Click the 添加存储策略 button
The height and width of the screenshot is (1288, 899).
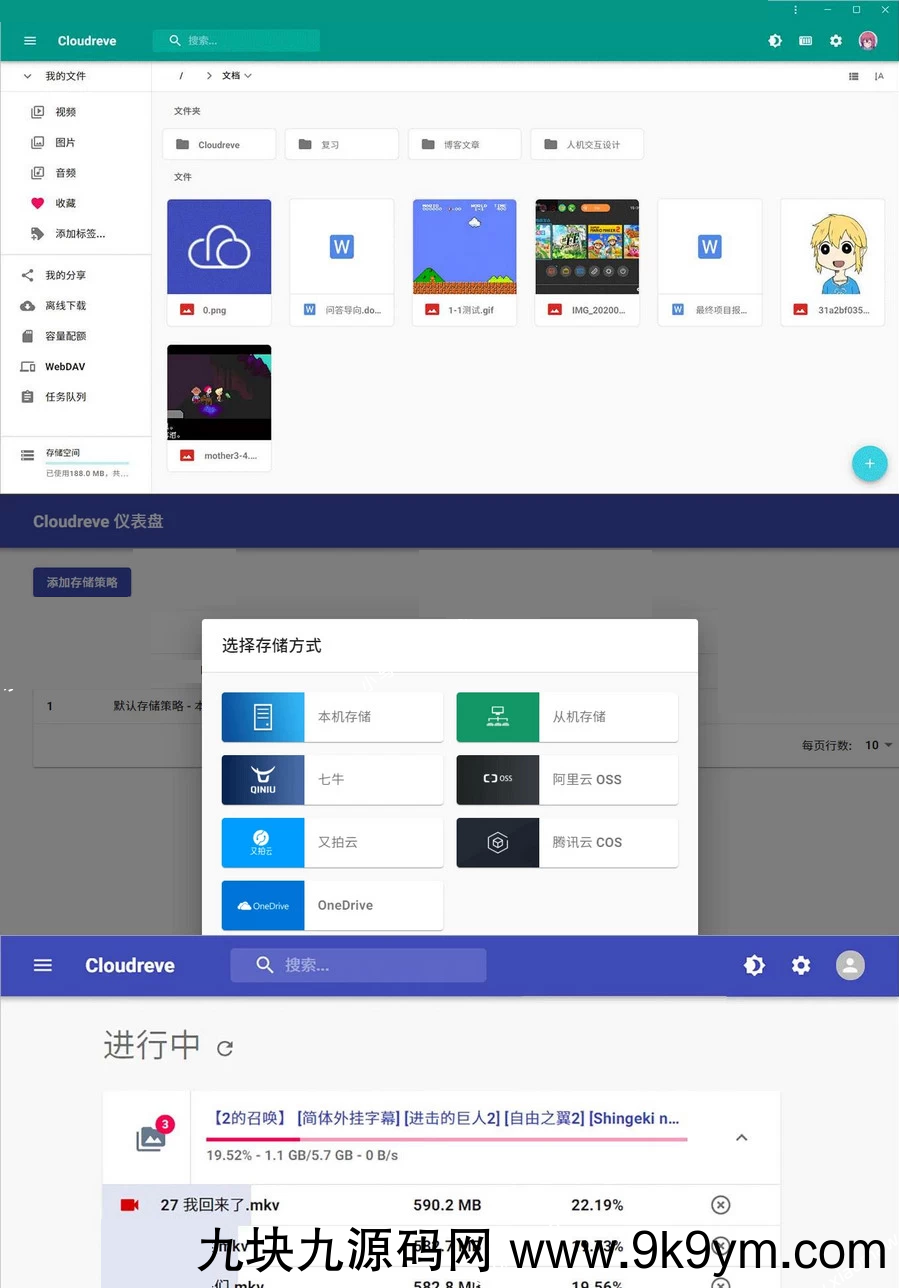[x=82, y=582]
